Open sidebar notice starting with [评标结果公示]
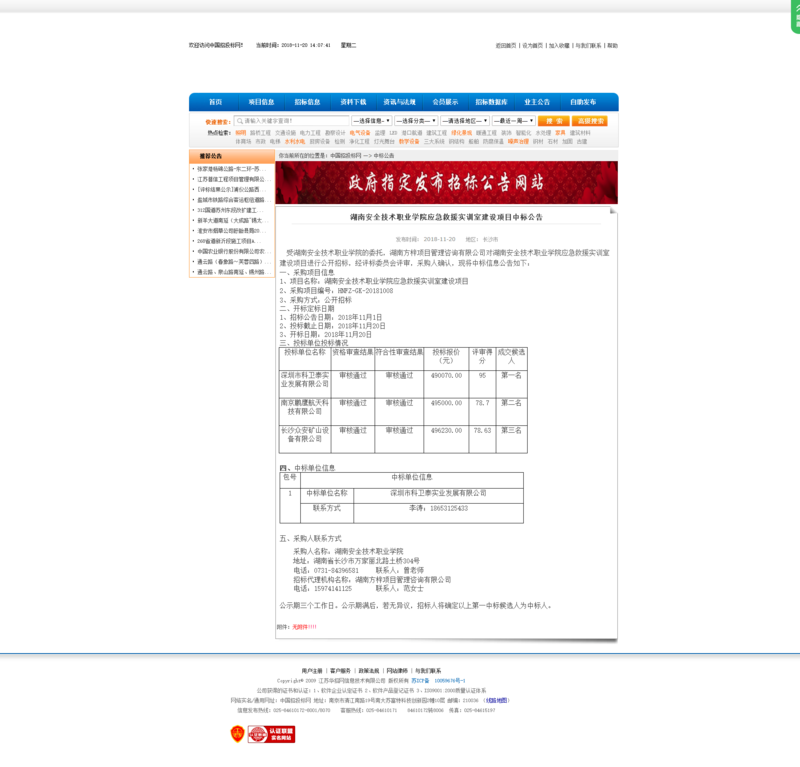Image resolution: width=800 pixels, height=767 pixels. point(234,189)
